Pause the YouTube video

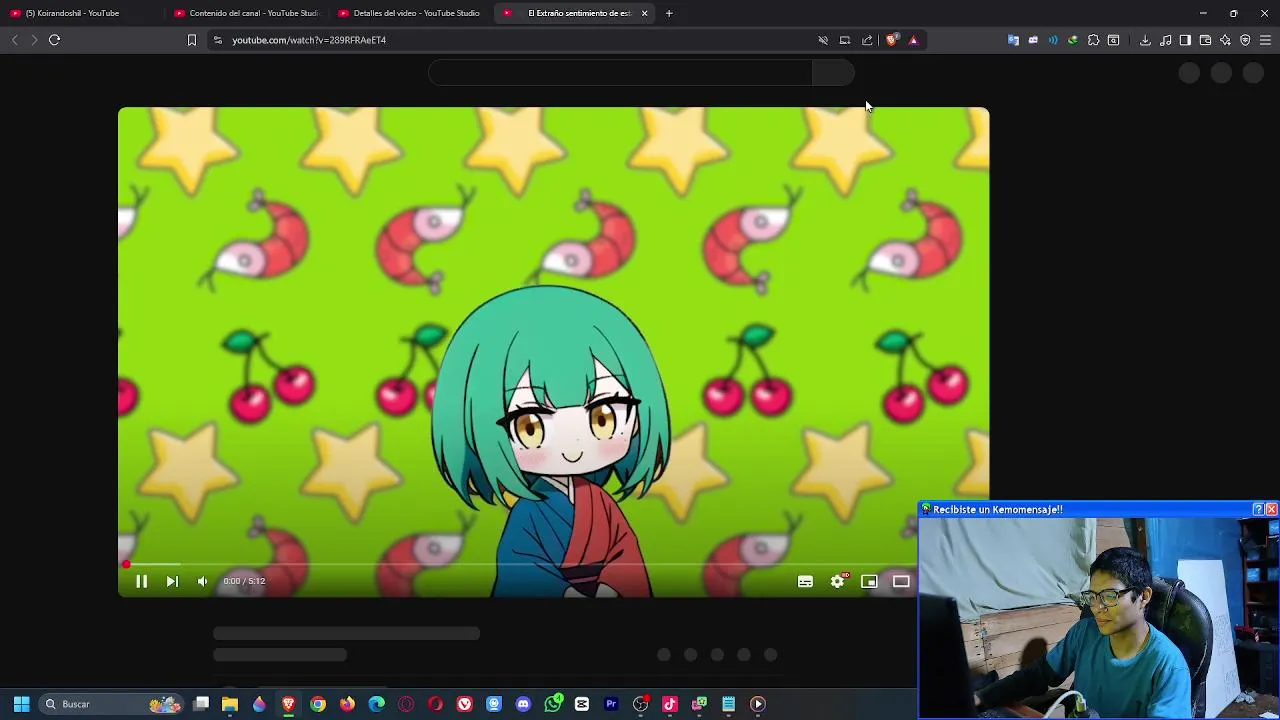(x=141, y=581)
